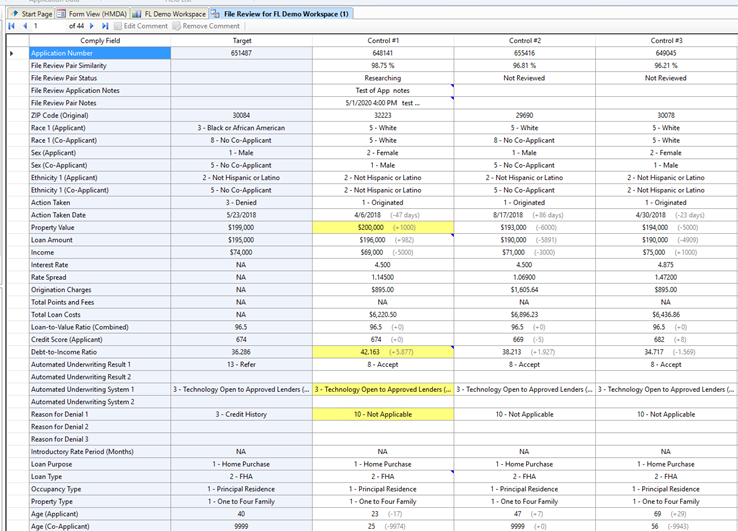Viewport: 738px width, 531px height.
Task: Click the 98.75 % similarity cell
Action: pyautogui.click(x=383, y=65)
